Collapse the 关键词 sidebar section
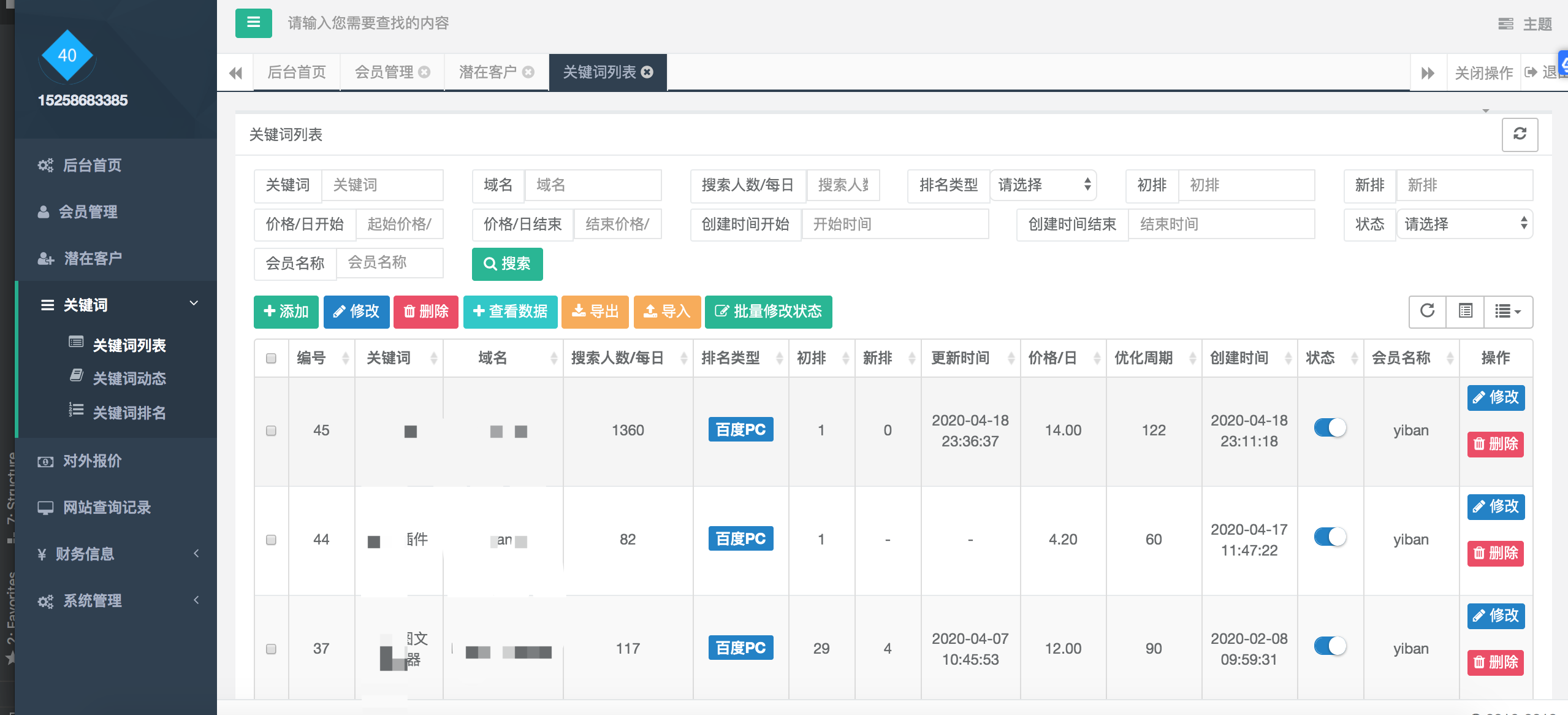Image resolution: width=1568 pixels, height=715 pixels. pyautogui.click(x=116, y=305)
